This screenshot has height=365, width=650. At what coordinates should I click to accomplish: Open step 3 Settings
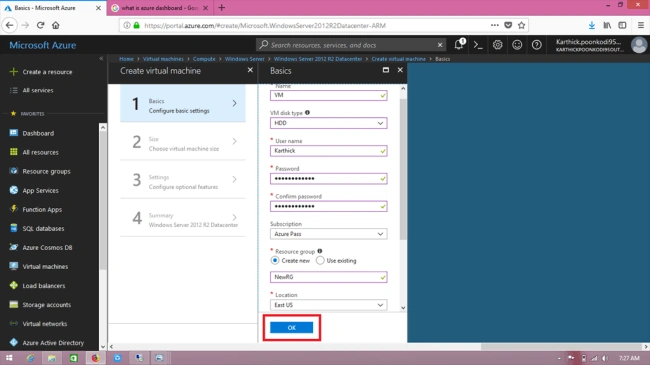click(x=183, y=180)
